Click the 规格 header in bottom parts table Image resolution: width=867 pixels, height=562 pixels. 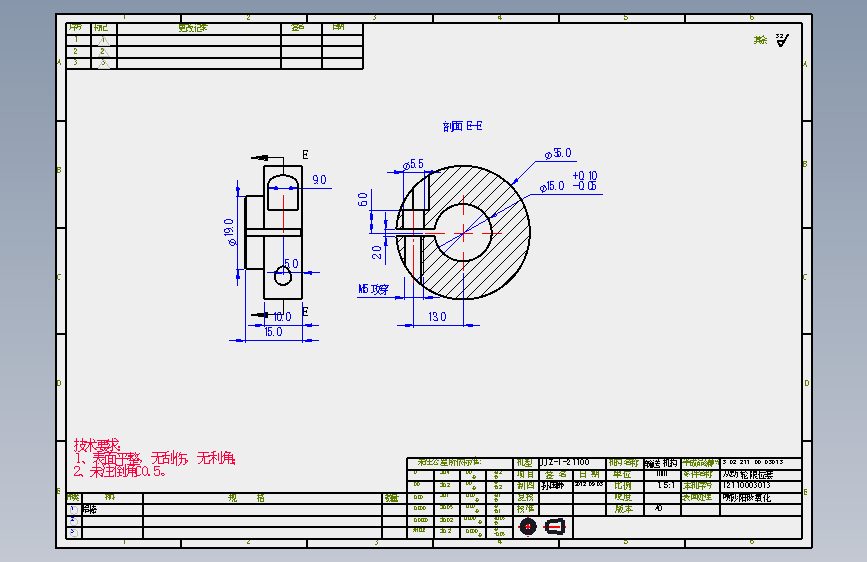coord(247,498)
